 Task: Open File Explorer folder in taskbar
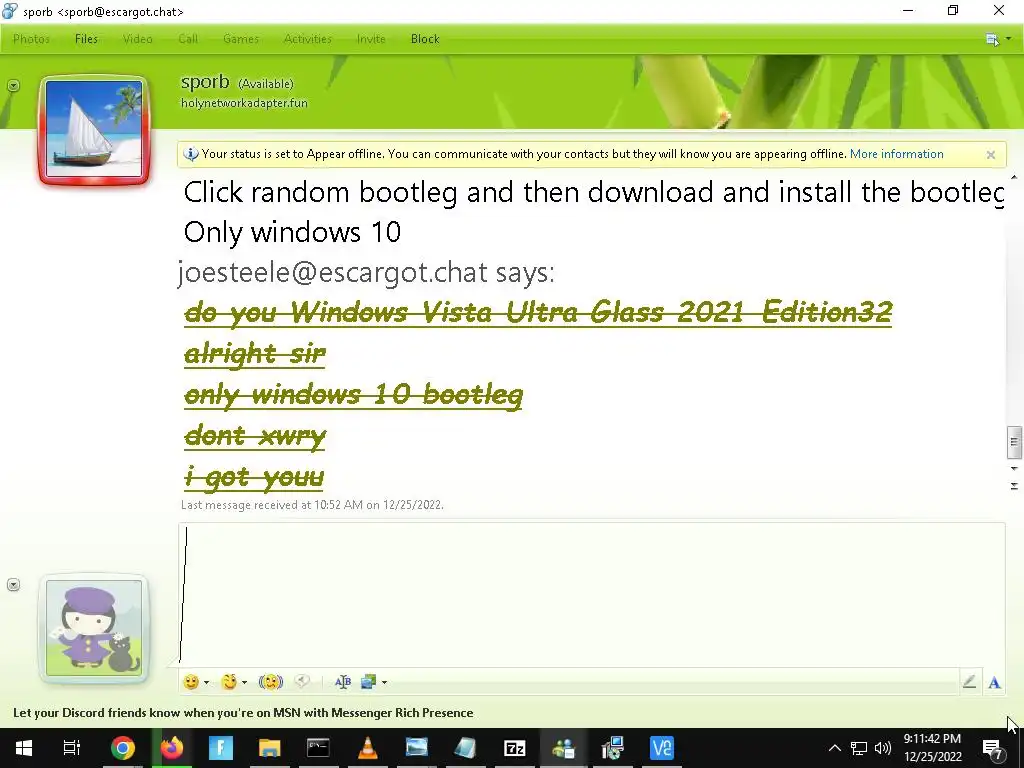tap(269, 748)
